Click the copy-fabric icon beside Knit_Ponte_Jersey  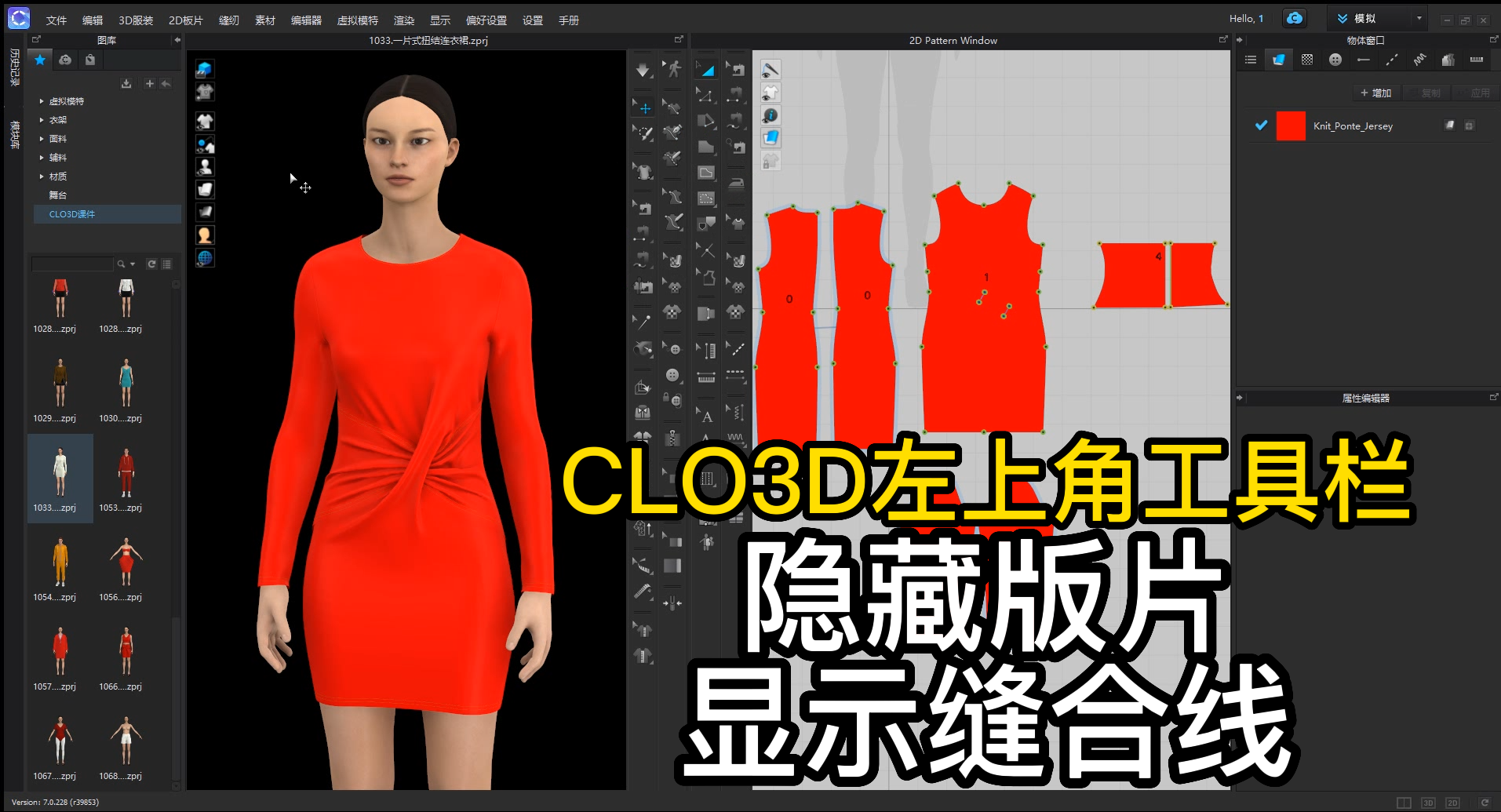[x=1469, y=125]
